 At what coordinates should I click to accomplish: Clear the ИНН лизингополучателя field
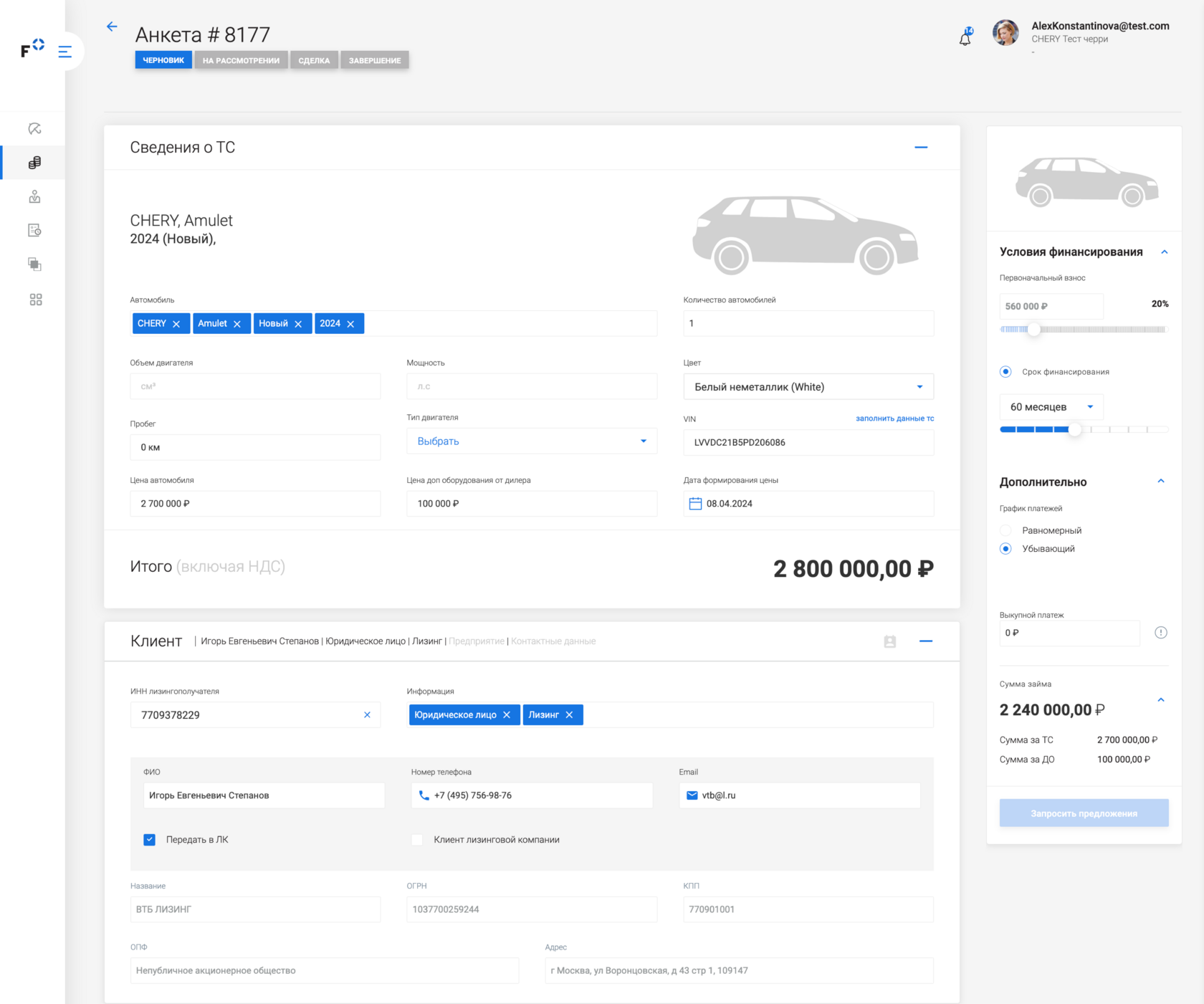click(x=367, y=715)
